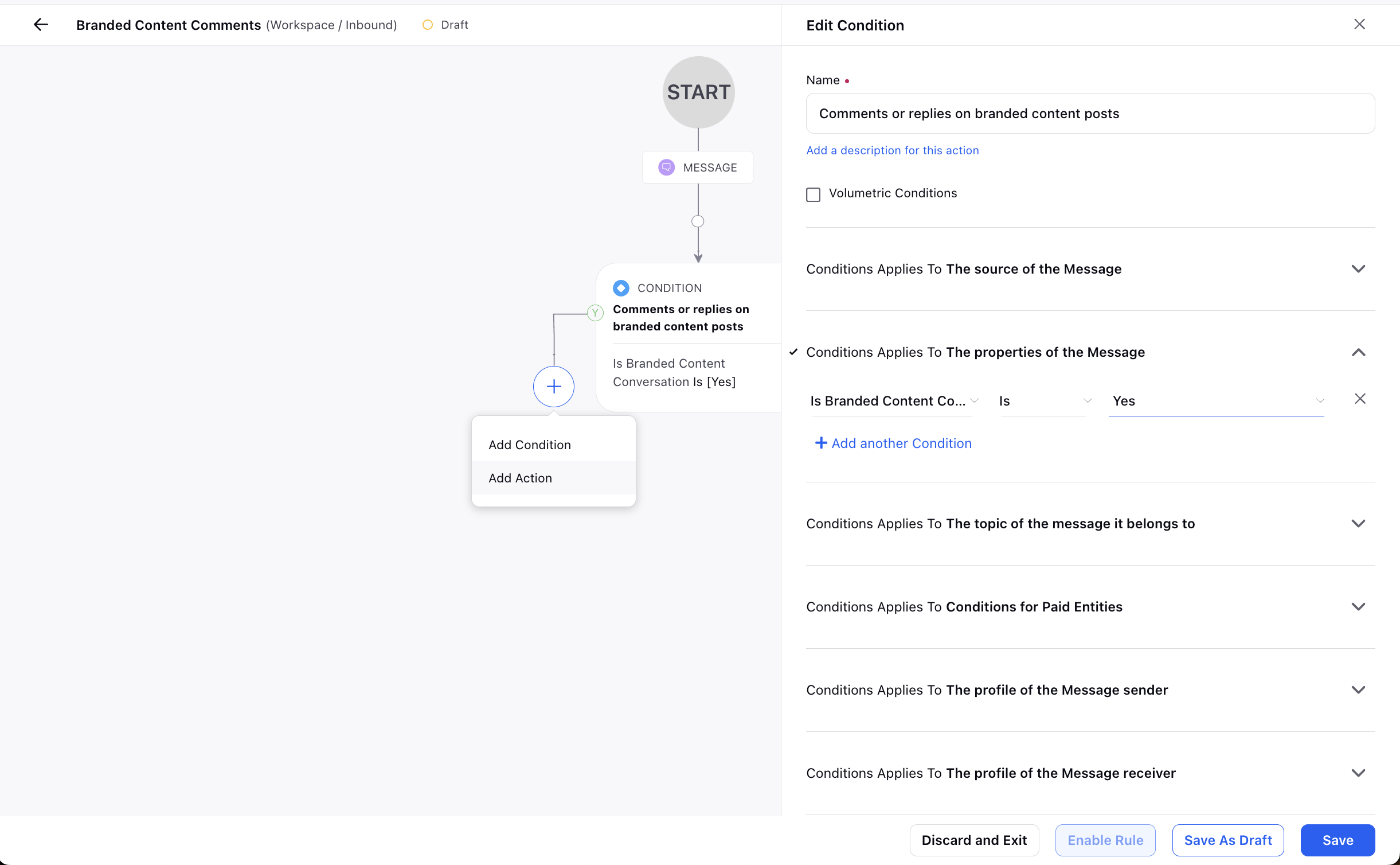Click the purple message icon in MESSAGE node
Screen dimensions: 1400x865
click(x=666, y=167)
